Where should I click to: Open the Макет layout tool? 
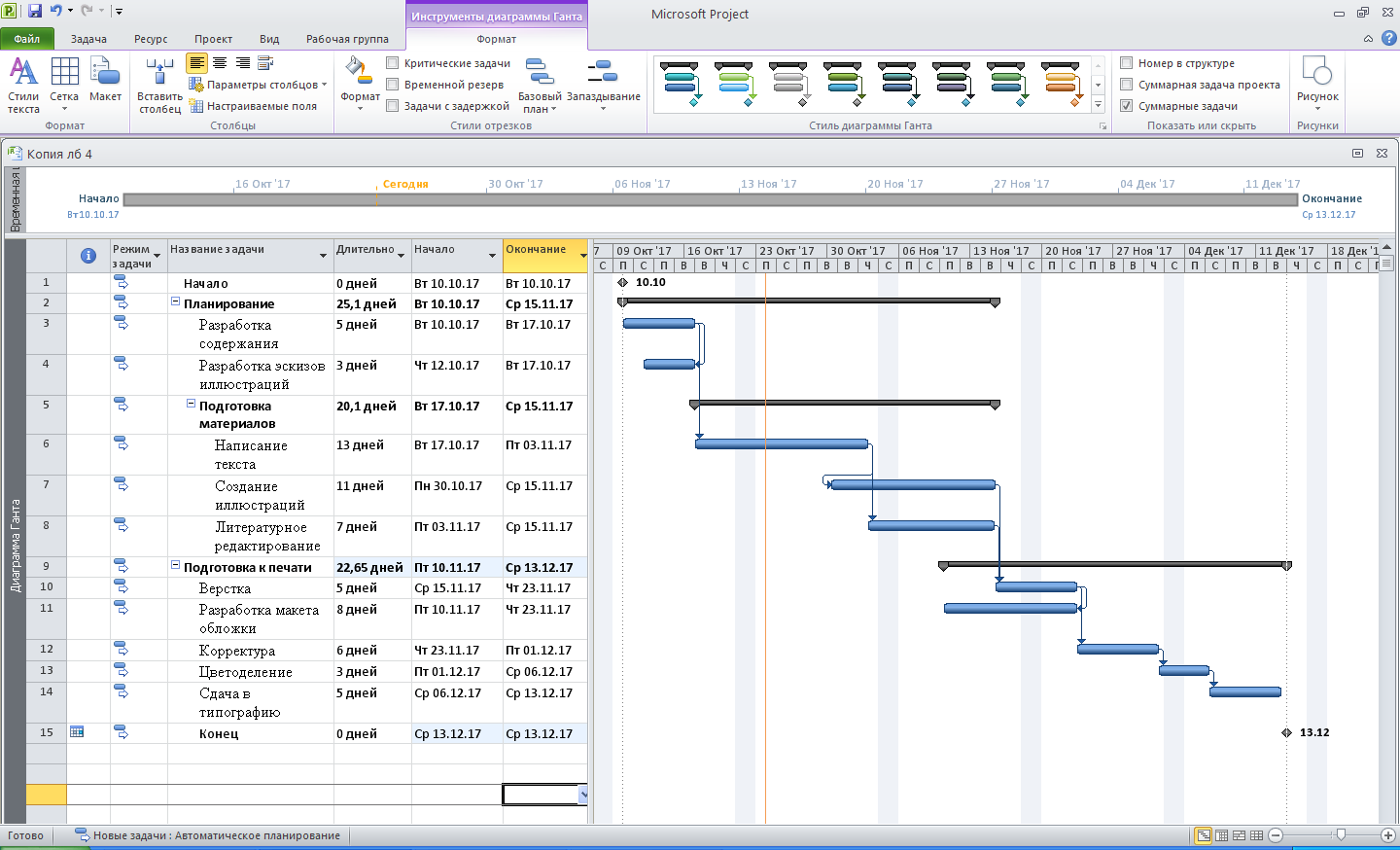(105, 80)
